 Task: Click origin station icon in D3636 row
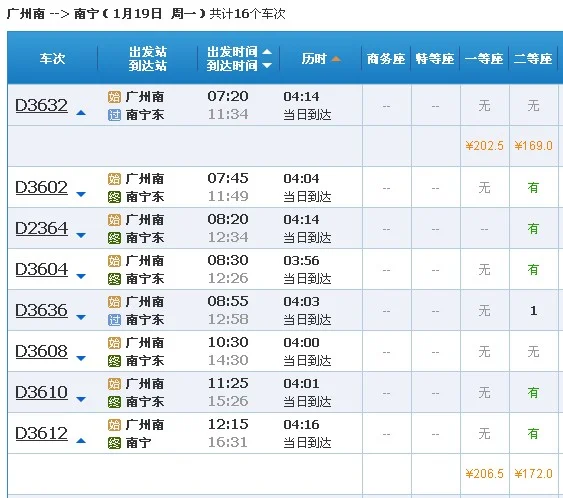click(x=115, y=302)
